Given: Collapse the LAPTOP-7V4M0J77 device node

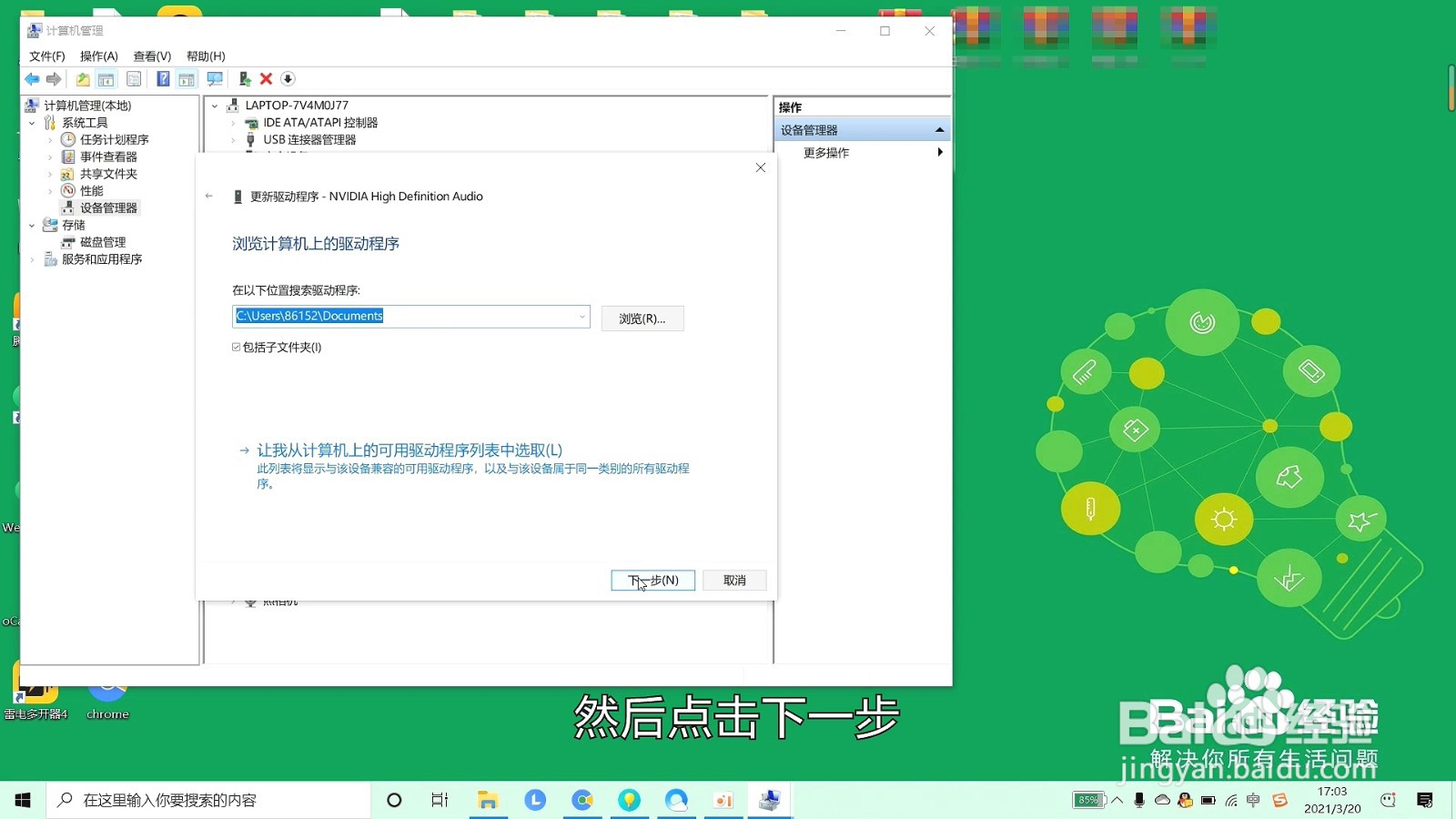Looking at the screenshot, I should (x=215, y=106).
